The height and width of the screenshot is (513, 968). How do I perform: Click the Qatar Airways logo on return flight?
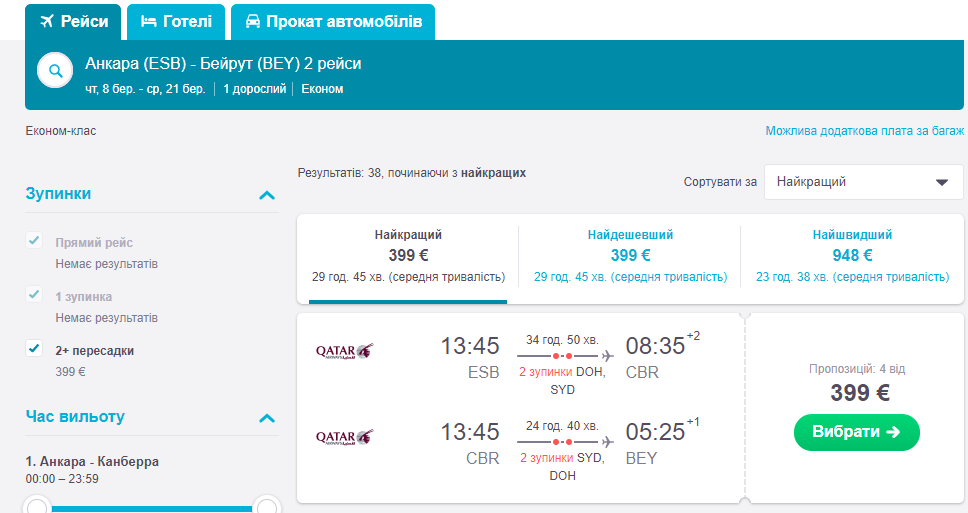344,437
